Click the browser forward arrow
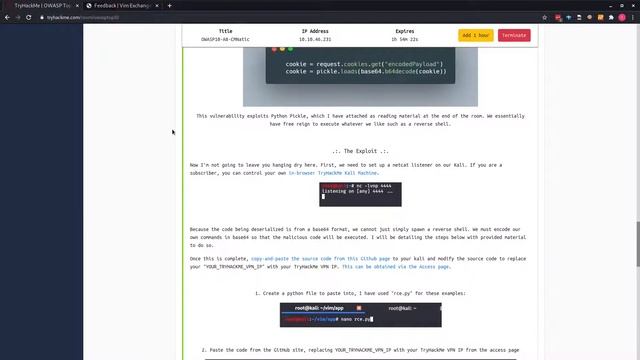This screenshot has width=640, height=360. pos(18,18)
